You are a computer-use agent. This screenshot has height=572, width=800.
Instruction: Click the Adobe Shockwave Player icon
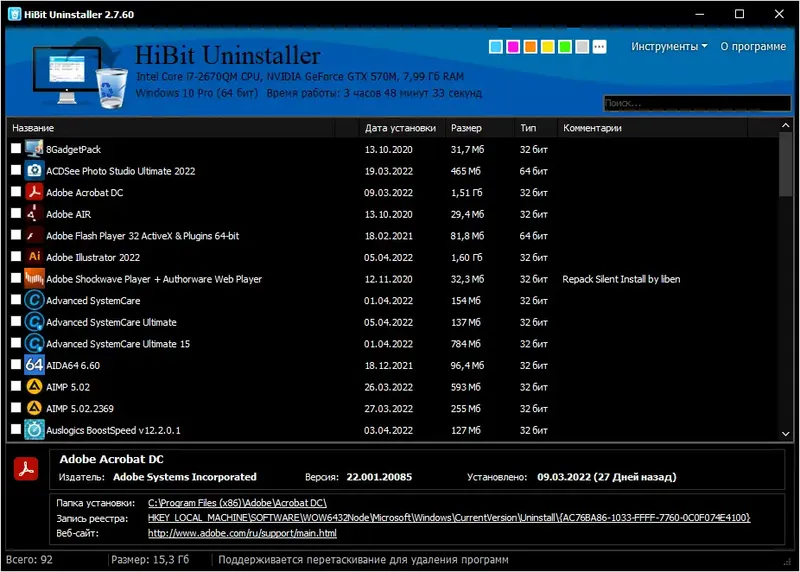pyautogui.click(x=34, y=279)
